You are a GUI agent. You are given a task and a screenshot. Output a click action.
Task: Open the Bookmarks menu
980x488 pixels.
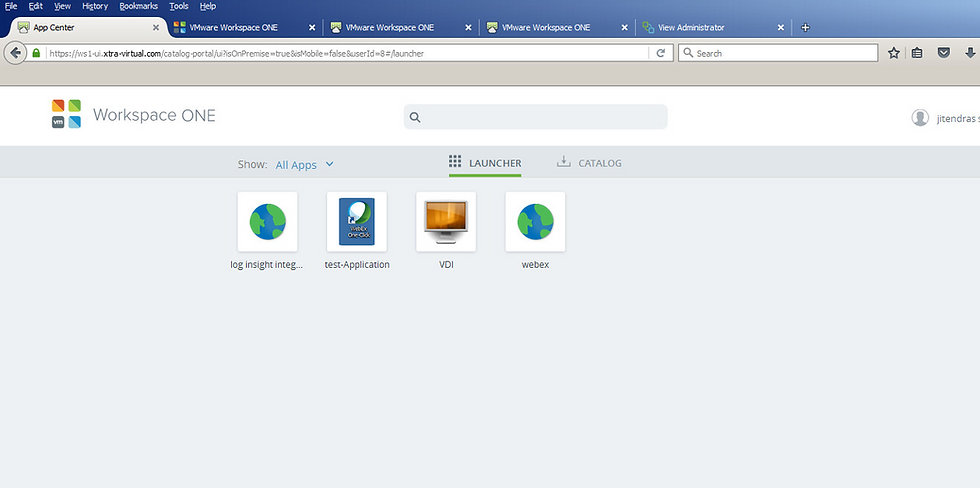click(138, 6)
